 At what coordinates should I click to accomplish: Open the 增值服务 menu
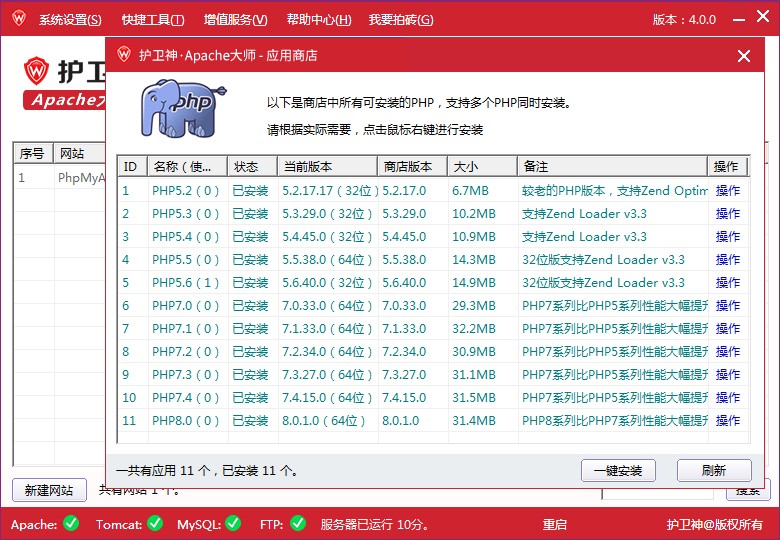[x=235, y=20]
